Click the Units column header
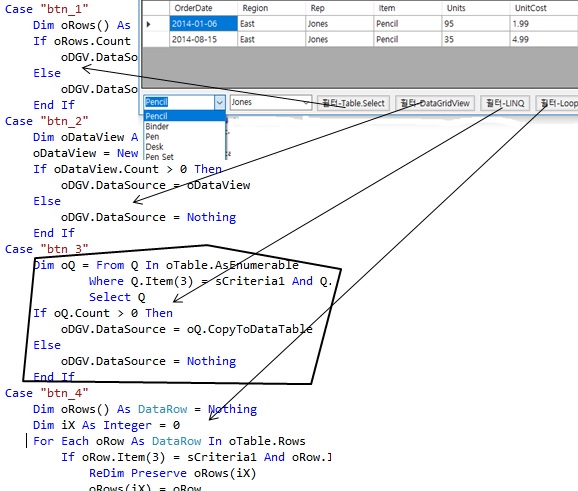 click(x=476, y=8)
